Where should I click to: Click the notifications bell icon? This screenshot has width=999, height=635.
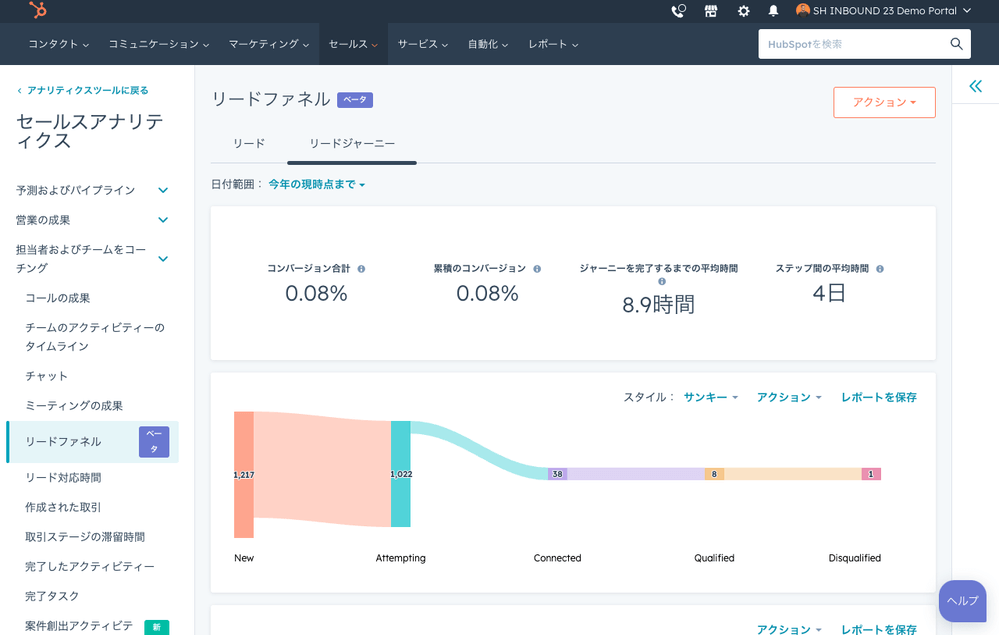point(773,11)
